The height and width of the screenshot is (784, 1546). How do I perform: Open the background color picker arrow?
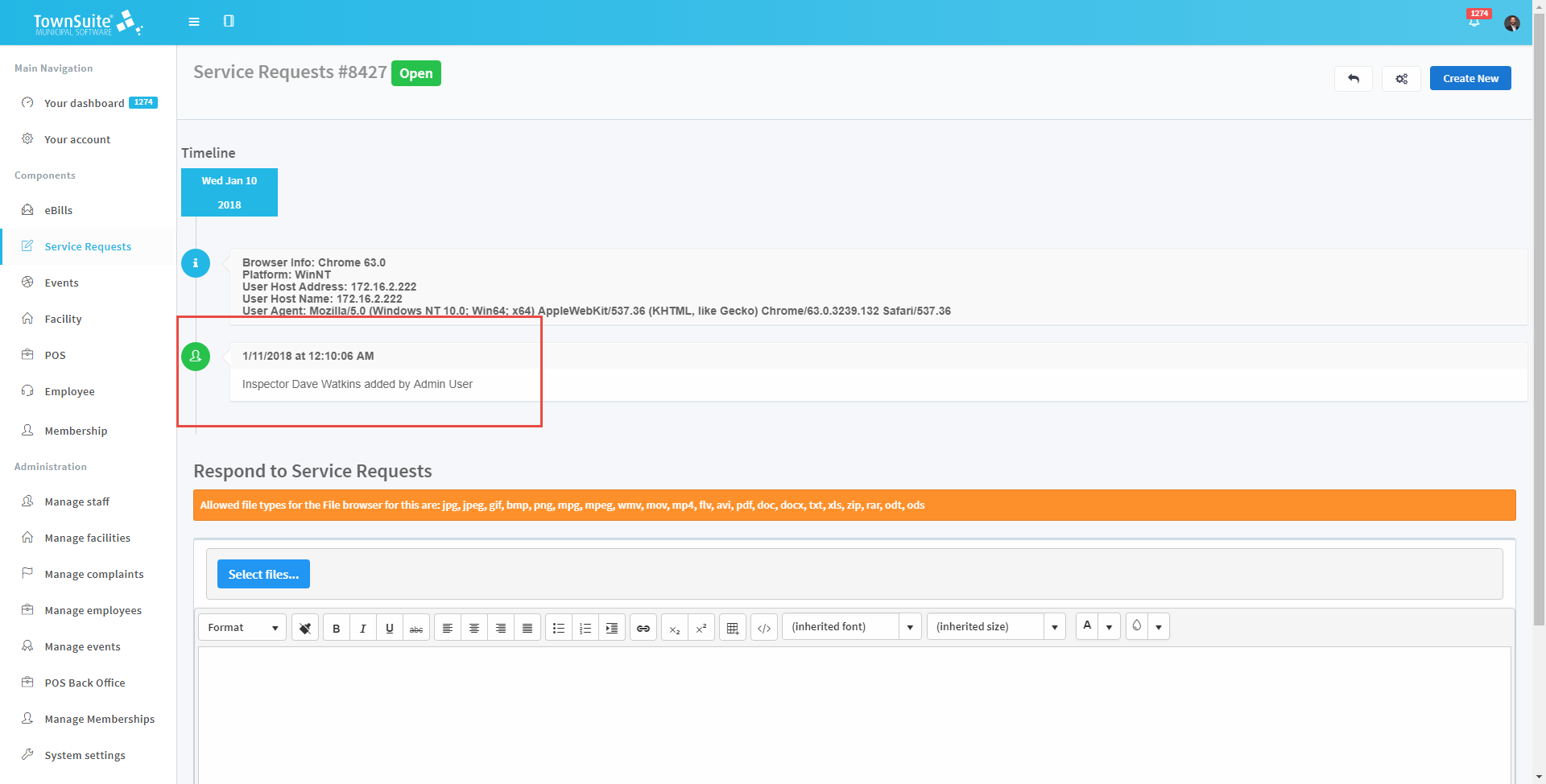click(1159, 627)
